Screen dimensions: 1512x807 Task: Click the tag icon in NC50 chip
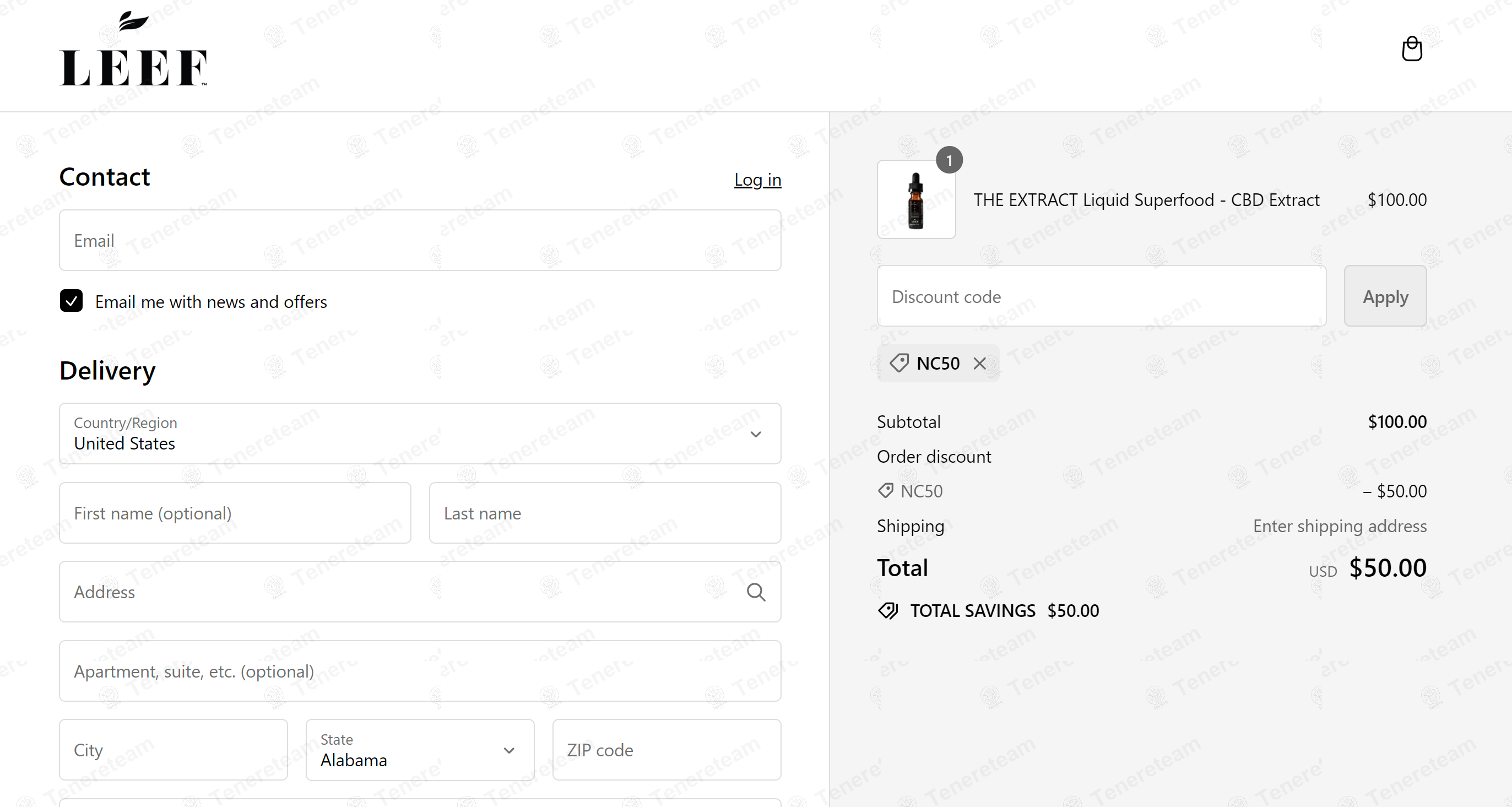tap(898, 364)
